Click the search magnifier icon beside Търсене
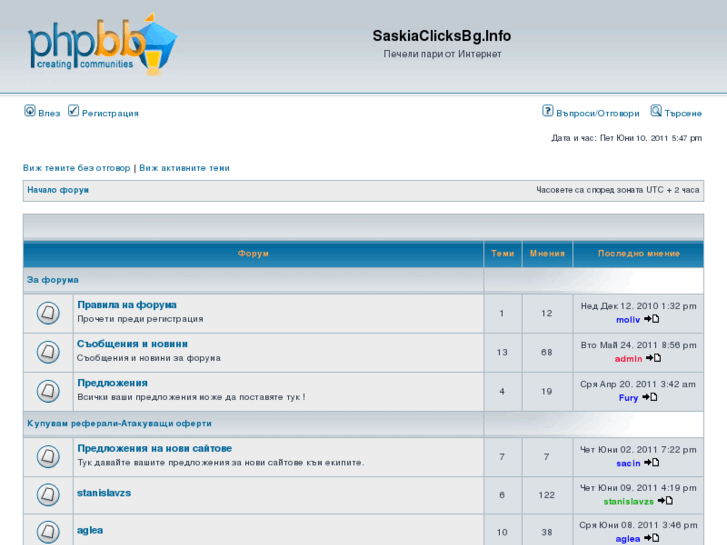This screenshot has width=727, height=545. 656,111
